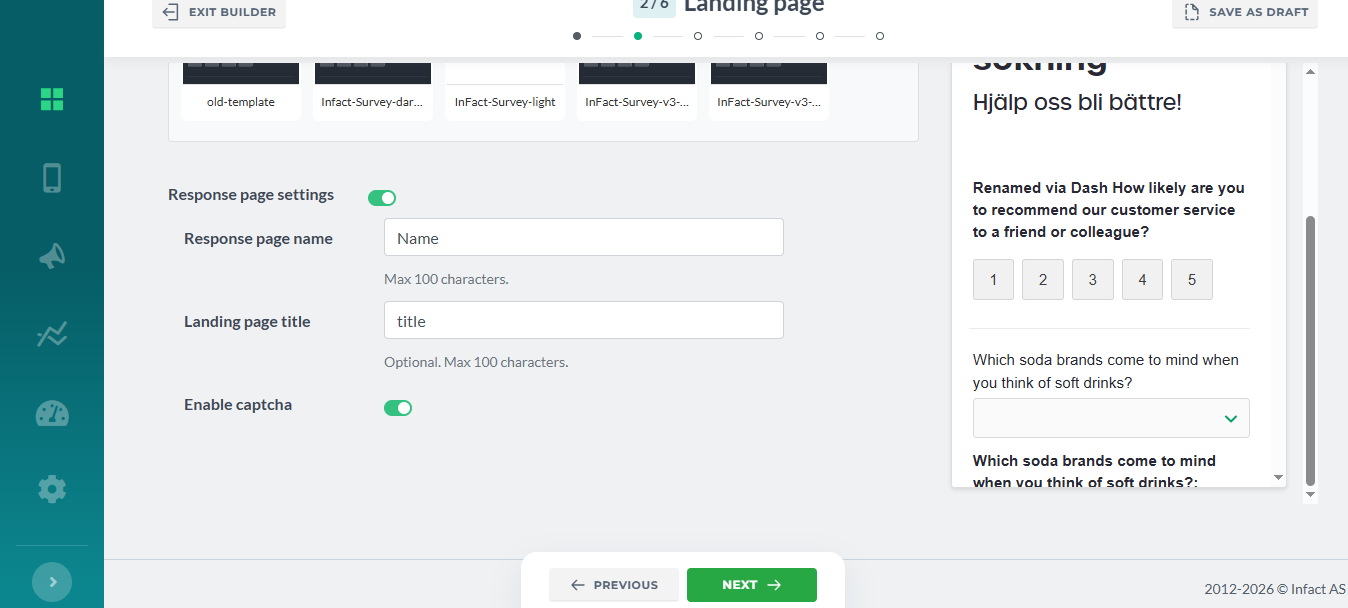This screenshot has width=1348, height=608.
Task: Go to the third step dot in progress
Action: [x=698, y=36]
